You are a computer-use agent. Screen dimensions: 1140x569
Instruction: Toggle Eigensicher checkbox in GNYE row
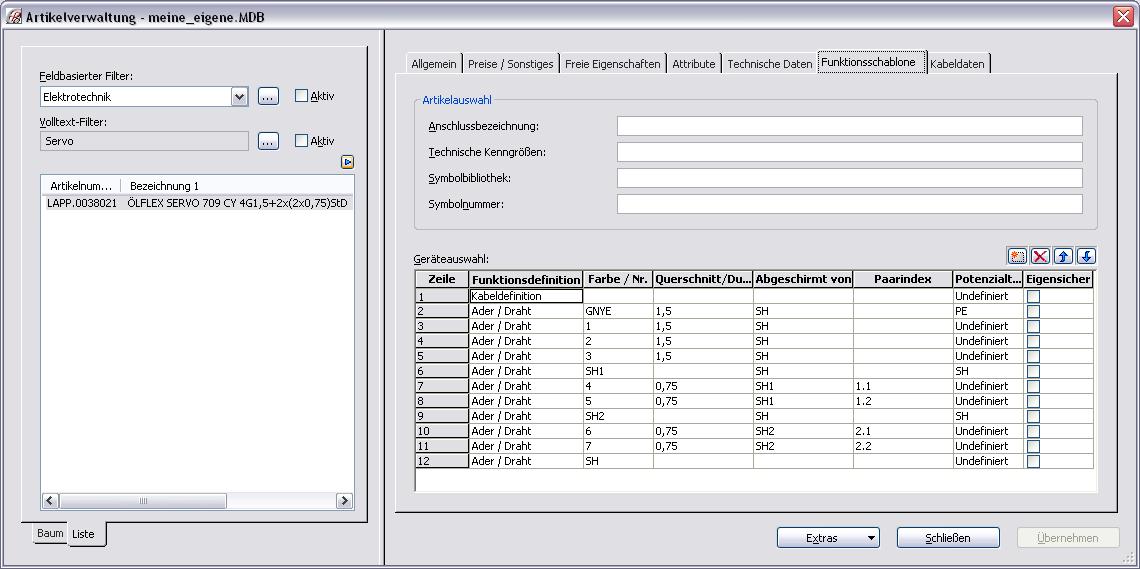click(1033, 311)
